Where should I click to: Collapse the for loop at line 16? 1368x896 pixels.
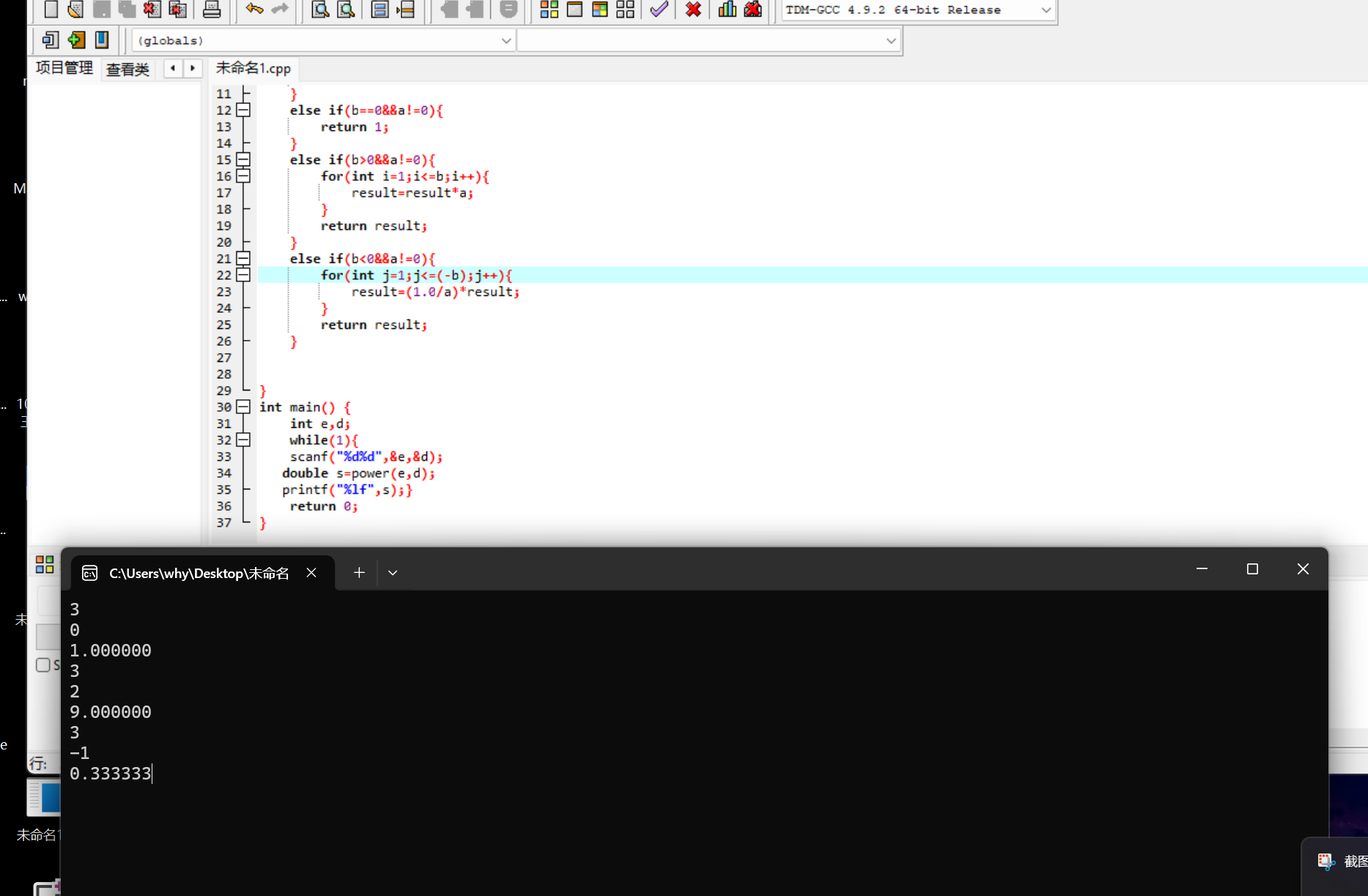pos(243,176)
